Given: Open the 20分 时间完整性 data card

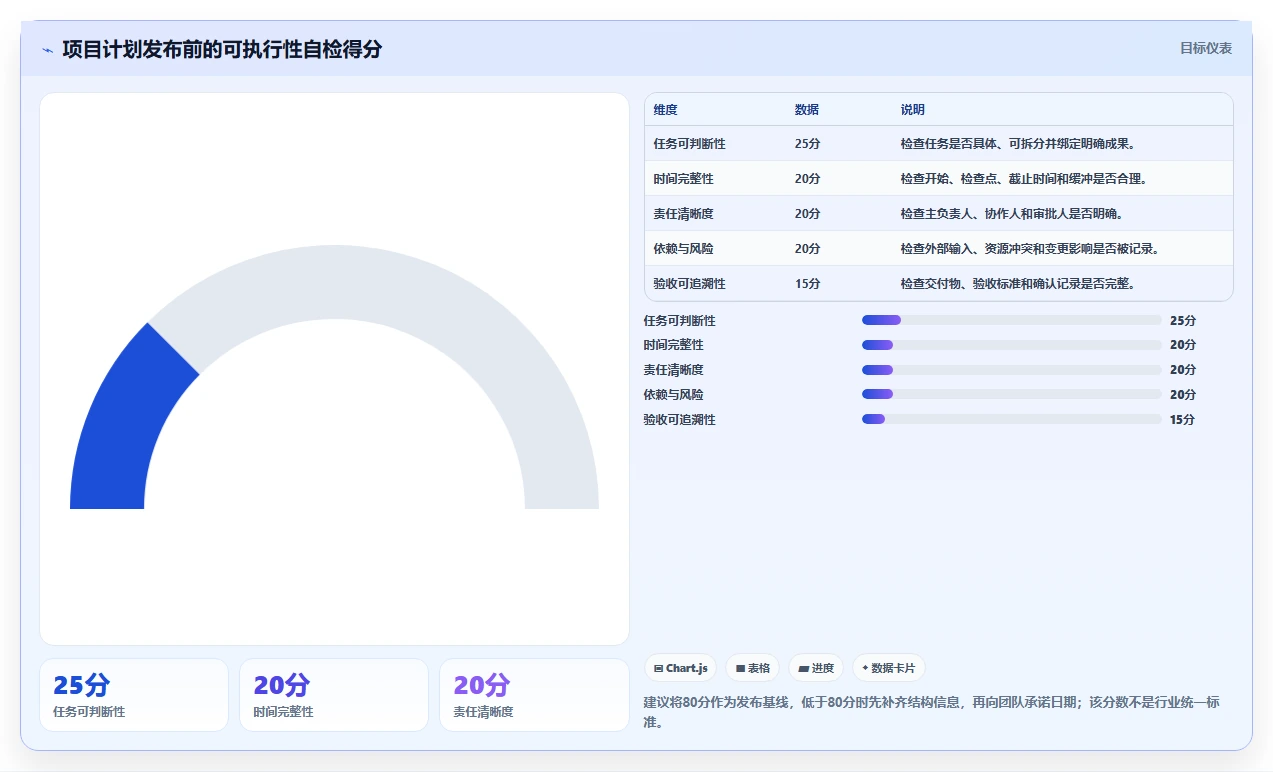Looking at the screenshot, I should [x=334, y=695].
